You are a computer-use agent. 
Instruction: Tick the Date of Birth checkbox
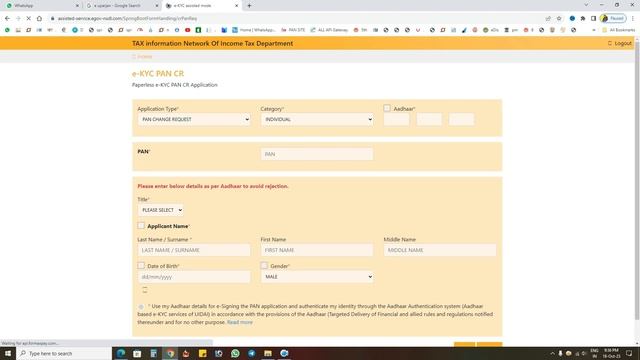coord(141,265)
